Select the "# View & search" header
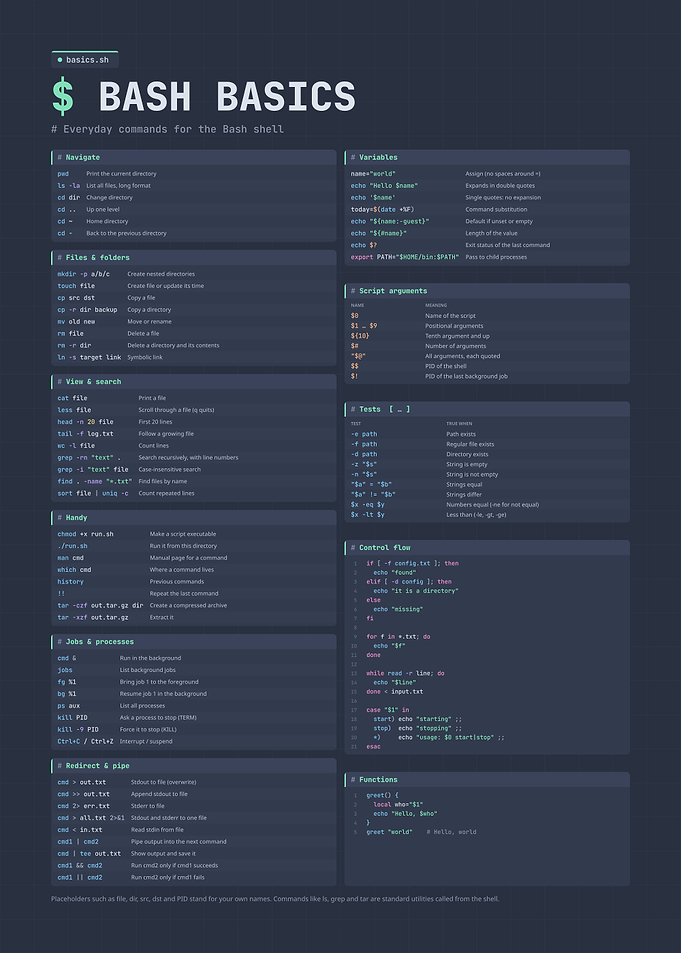 [193, 382]
